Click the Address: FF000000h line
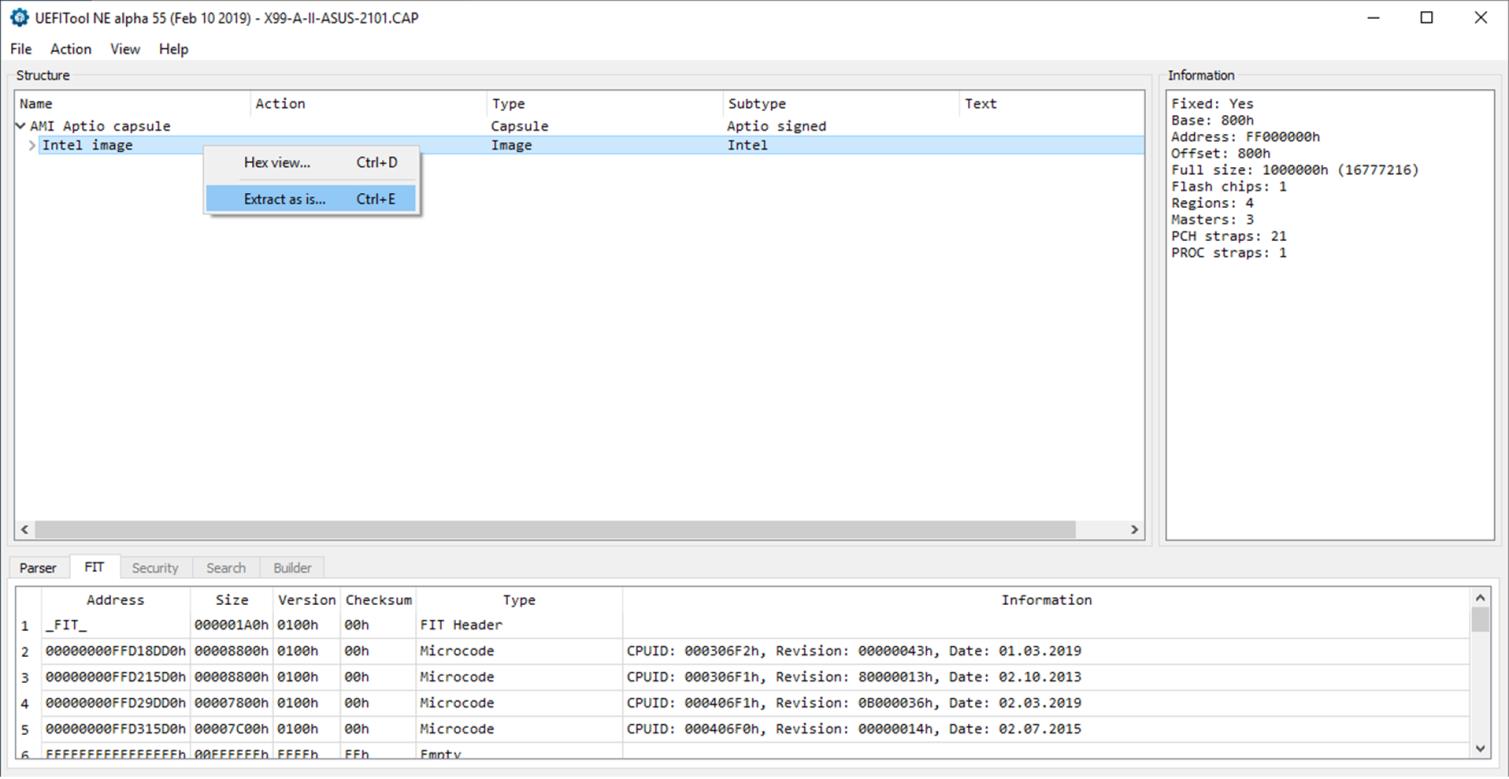 (1245, 137)
